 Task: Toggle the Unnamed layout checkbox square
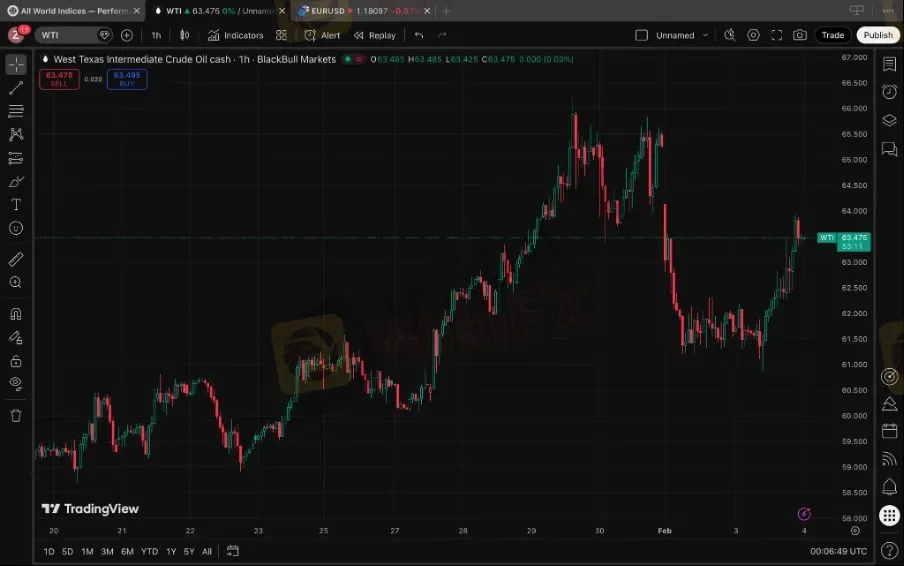642,35
